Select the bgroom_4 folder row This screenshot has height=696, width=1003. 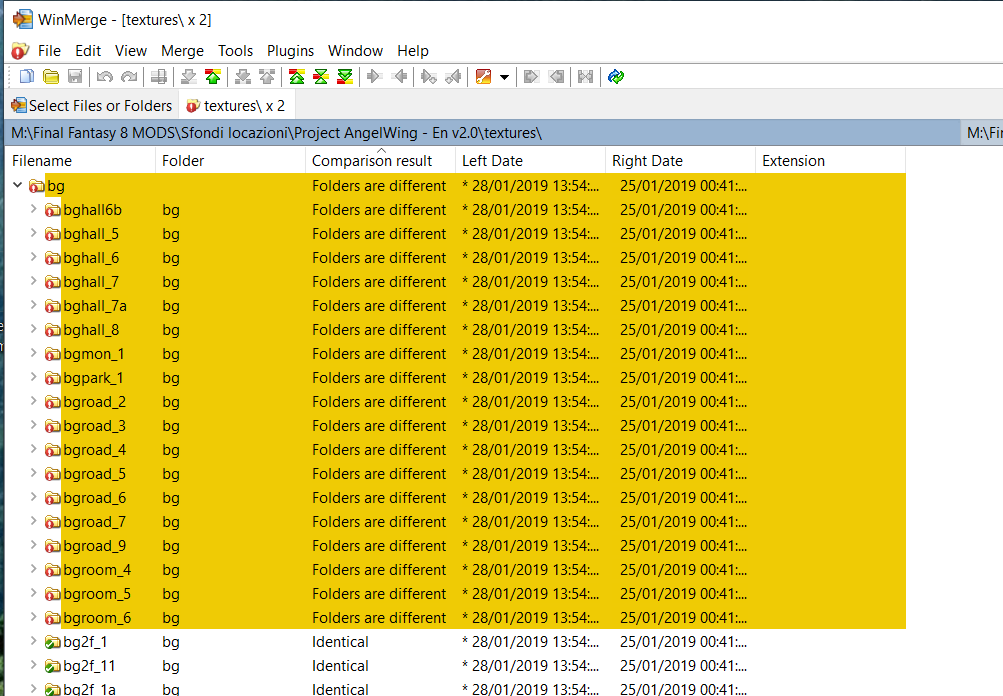click(x=455, y=570)
